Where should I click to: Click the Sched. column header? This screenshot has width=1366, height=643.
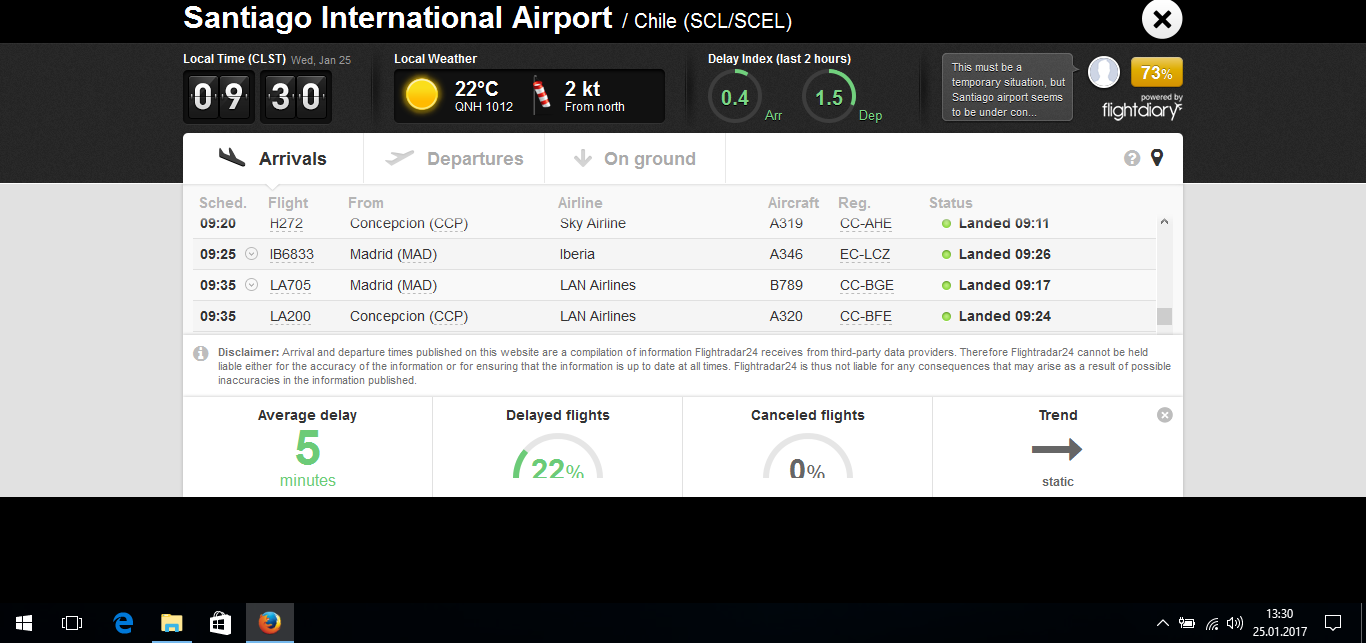coord(223,203)
